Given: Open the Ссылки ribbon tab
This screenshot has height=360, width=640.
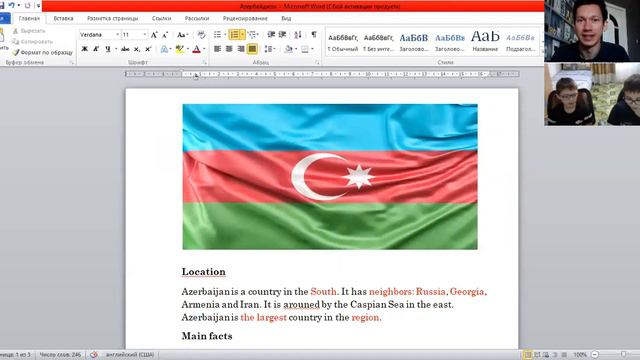Looking at the screenshot, I should [162, 18].
